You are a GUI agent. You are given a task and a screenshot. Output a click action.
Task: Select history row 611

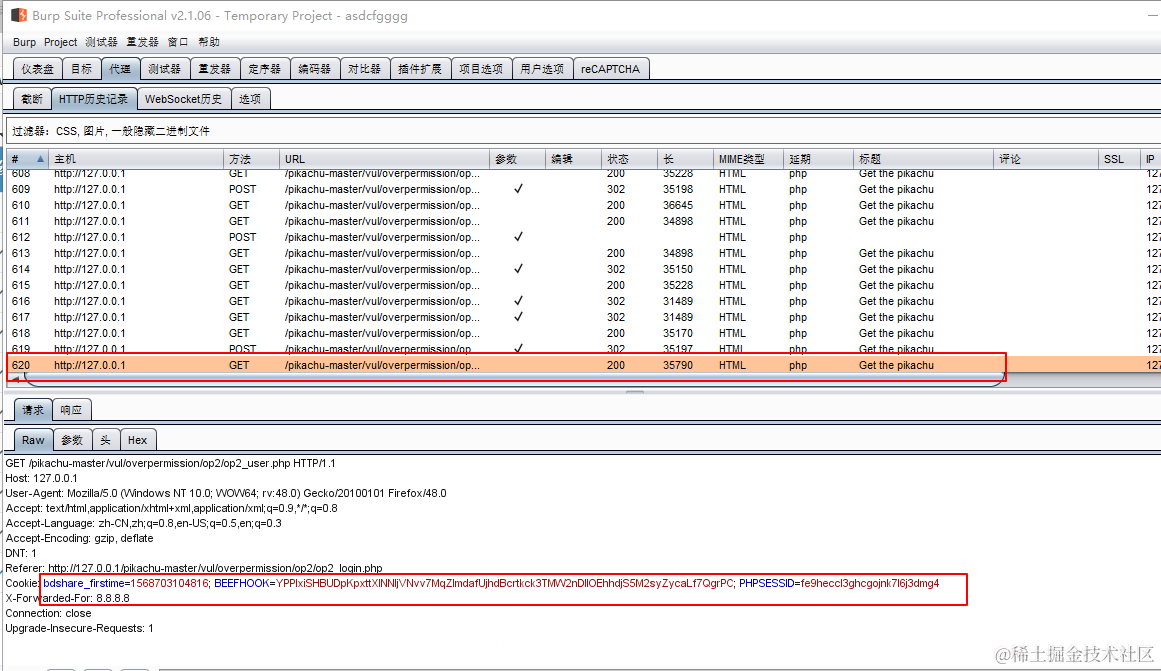[x=583, y=221]
